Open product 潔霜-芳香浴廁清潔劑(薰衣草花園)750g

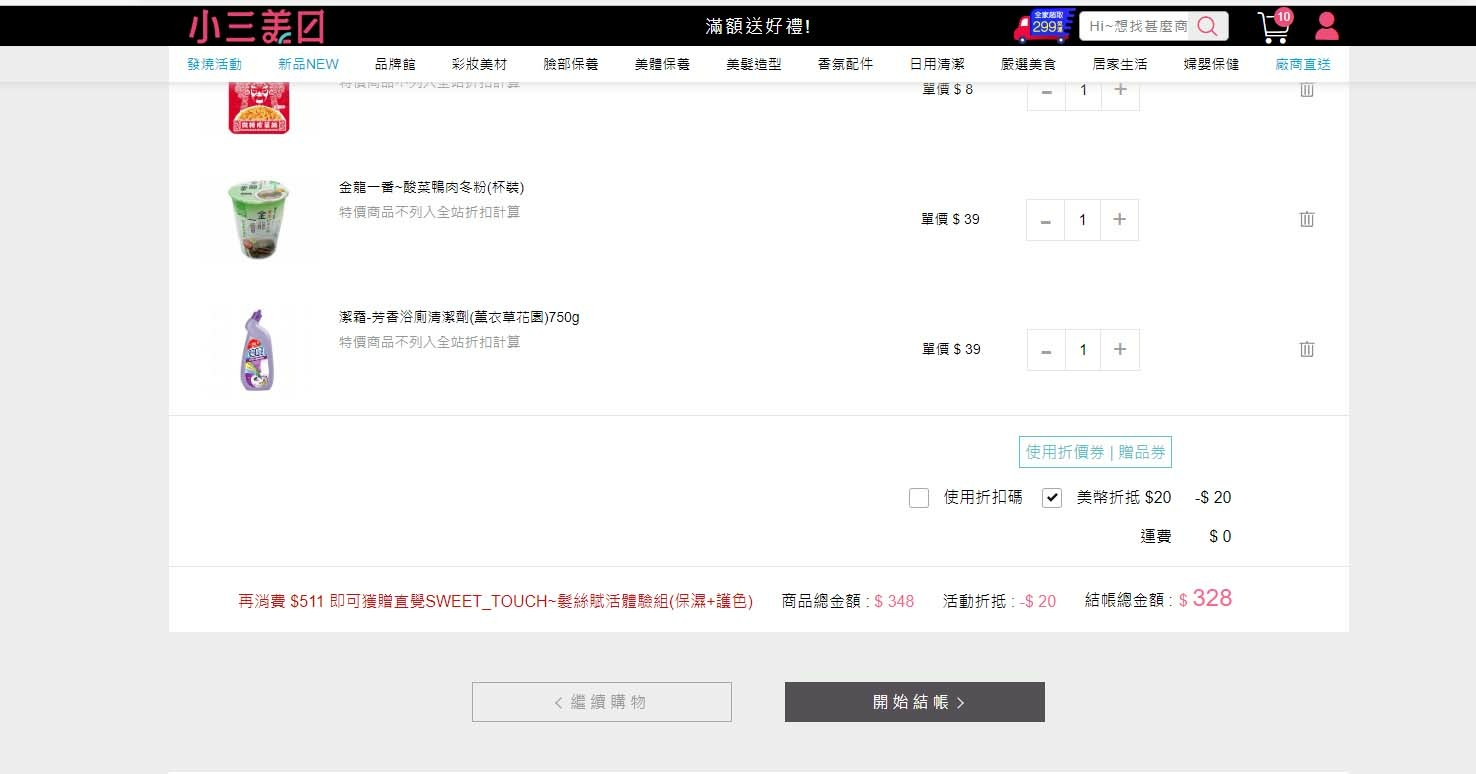(459, 317)
